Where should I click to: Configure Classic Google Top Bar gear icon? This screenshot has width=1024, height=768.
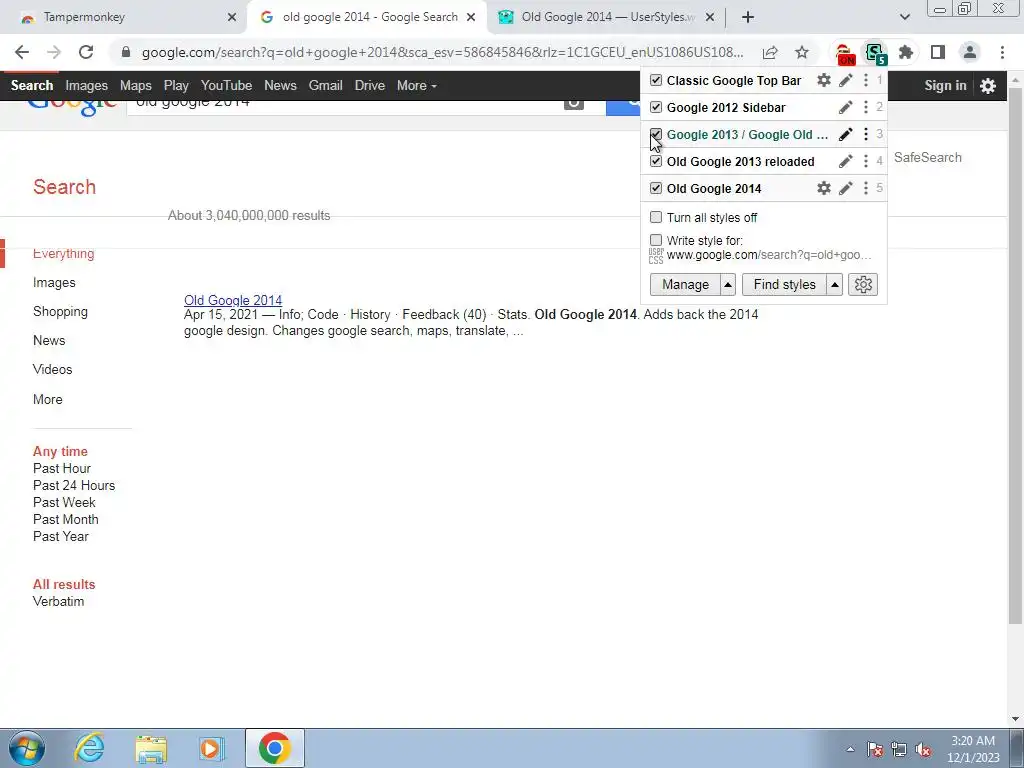point(824,80)
